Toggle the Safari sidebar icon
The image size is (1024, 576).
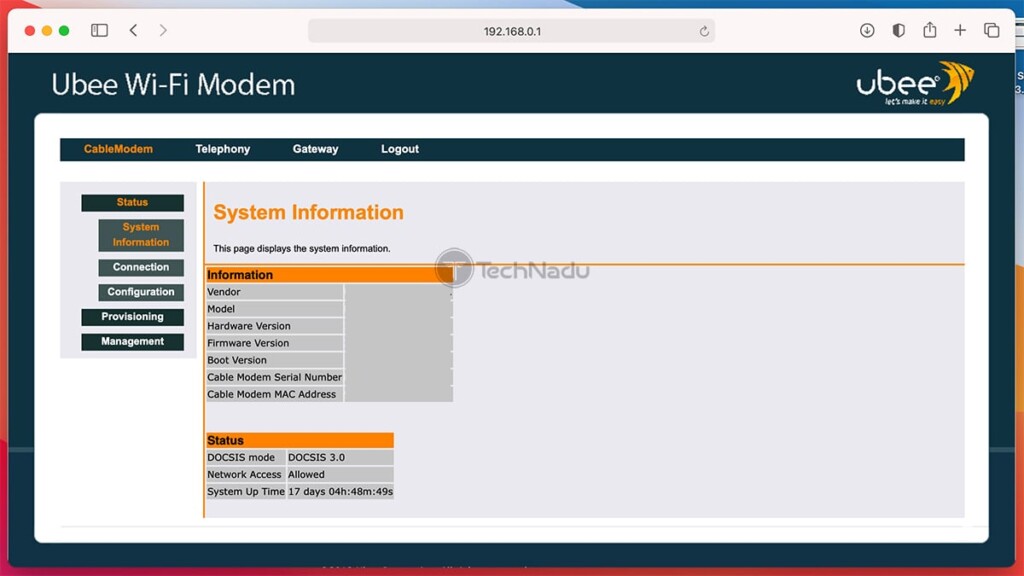coord(99,30)
